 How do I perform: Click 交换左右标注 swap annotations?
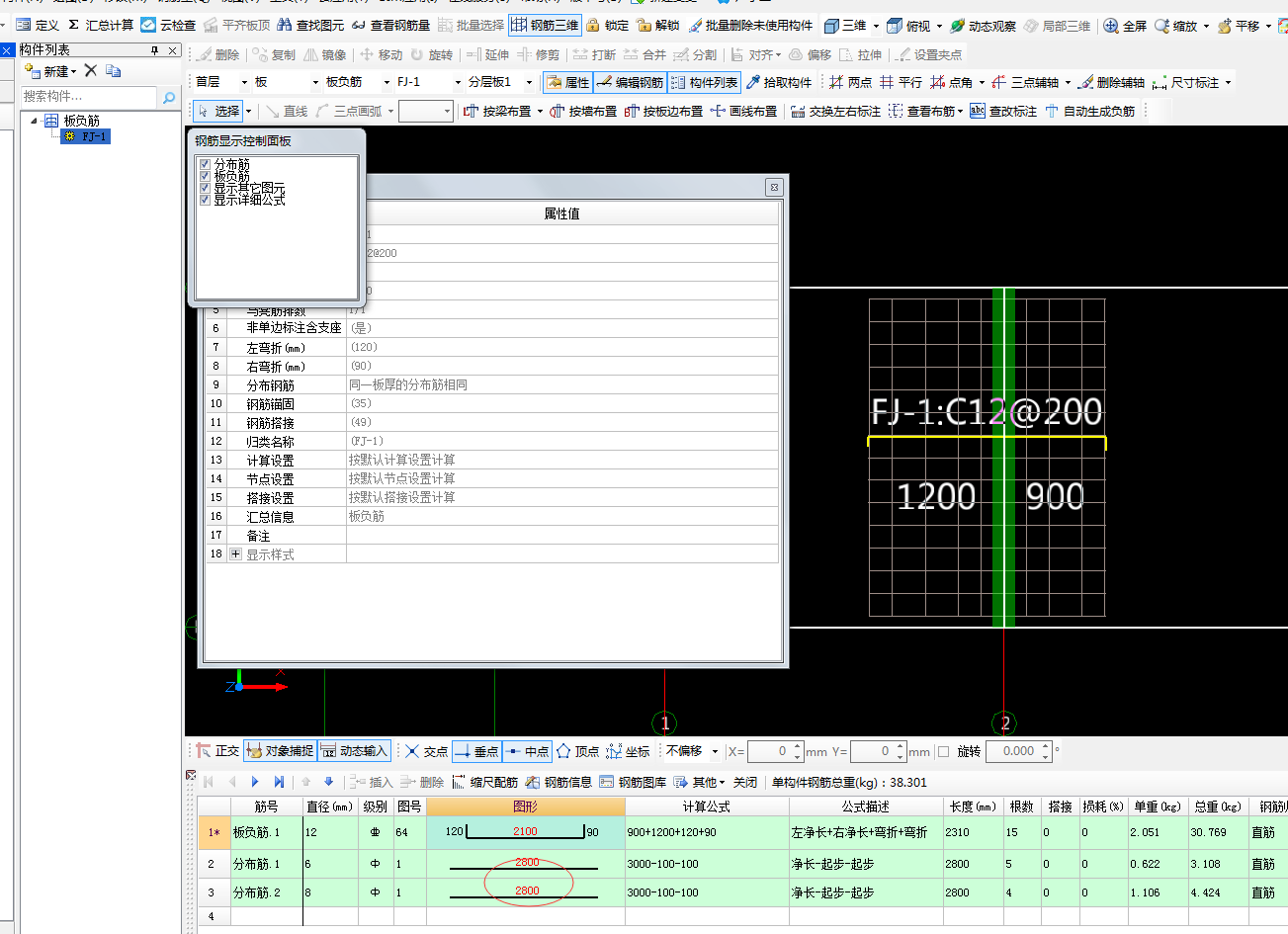pos(835,112)
